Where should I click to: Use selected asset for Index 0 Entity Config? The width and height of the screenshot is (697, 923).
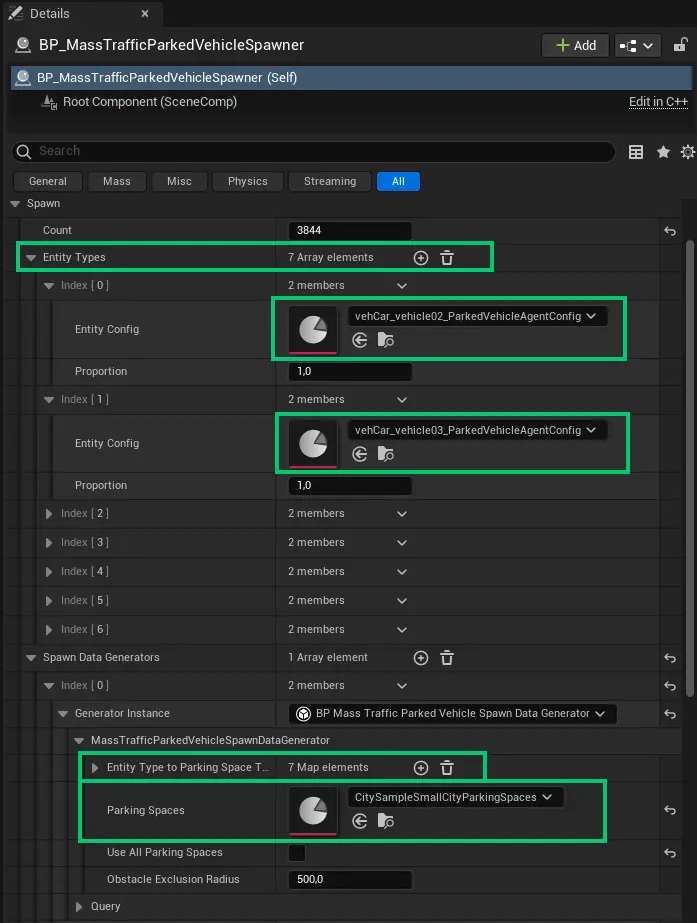pos(361,341)
